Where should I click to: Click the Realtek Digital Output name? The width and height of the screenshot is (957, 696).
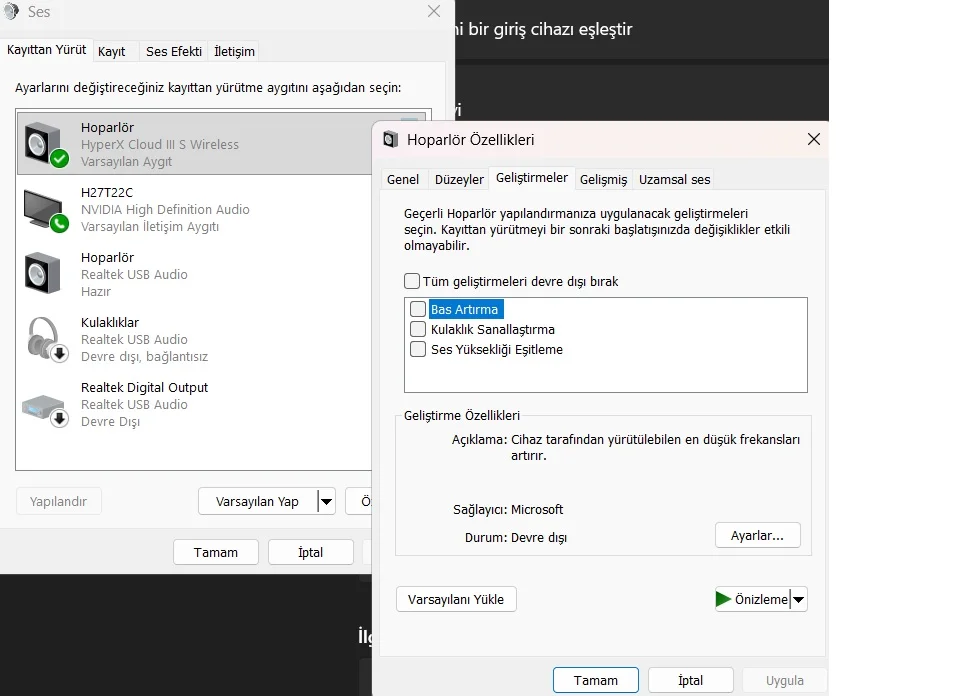click(145, 388)
